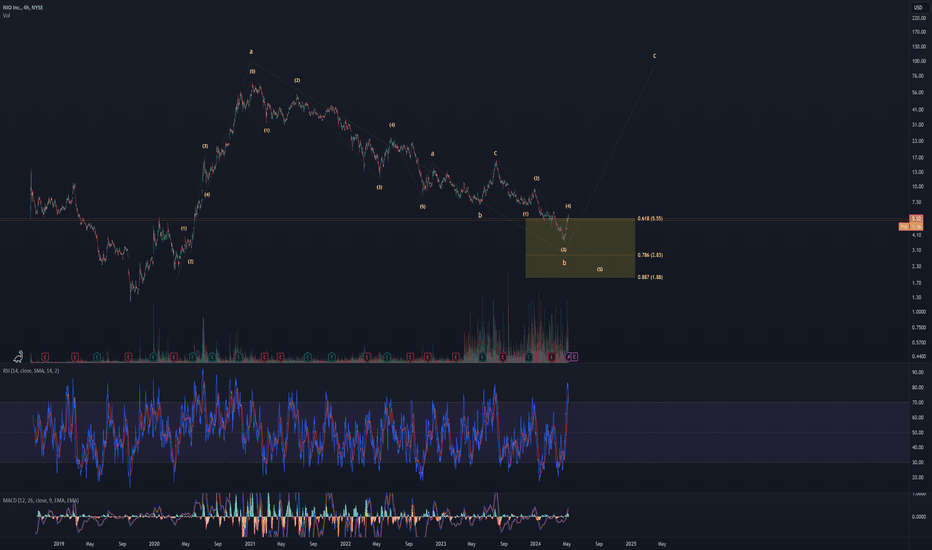Select the MACD (12, 26, close, 9, EMA, EMA) legend
Image resolution: width=932 pixels, height=550 pixels.
click(x=40, y=500)
